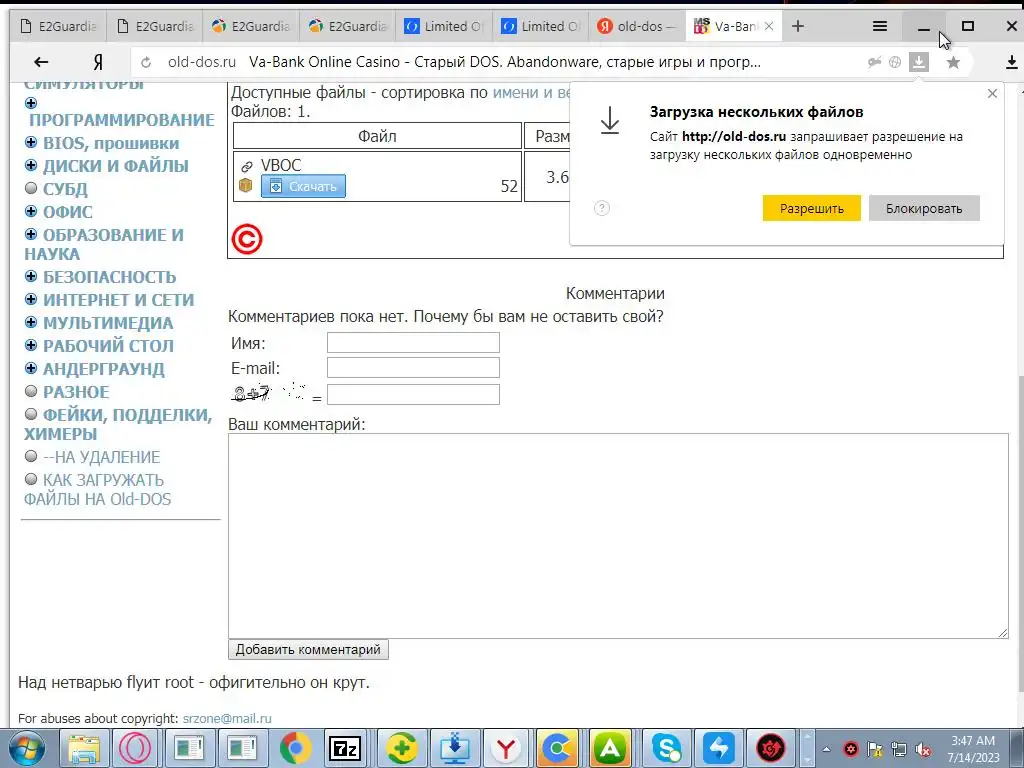
Task: Open the РАЗНОЕ category link
Action: (76, 392)
